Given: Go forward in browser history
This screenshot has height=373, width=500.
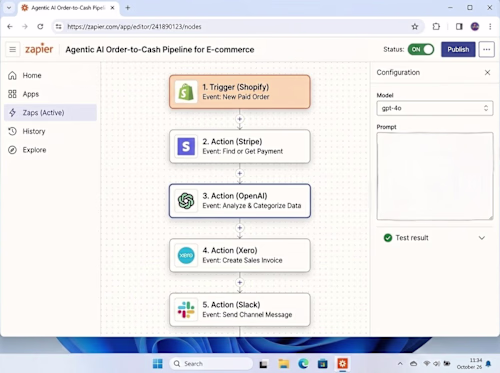Looking at the screenshot, I should [25, 27].
